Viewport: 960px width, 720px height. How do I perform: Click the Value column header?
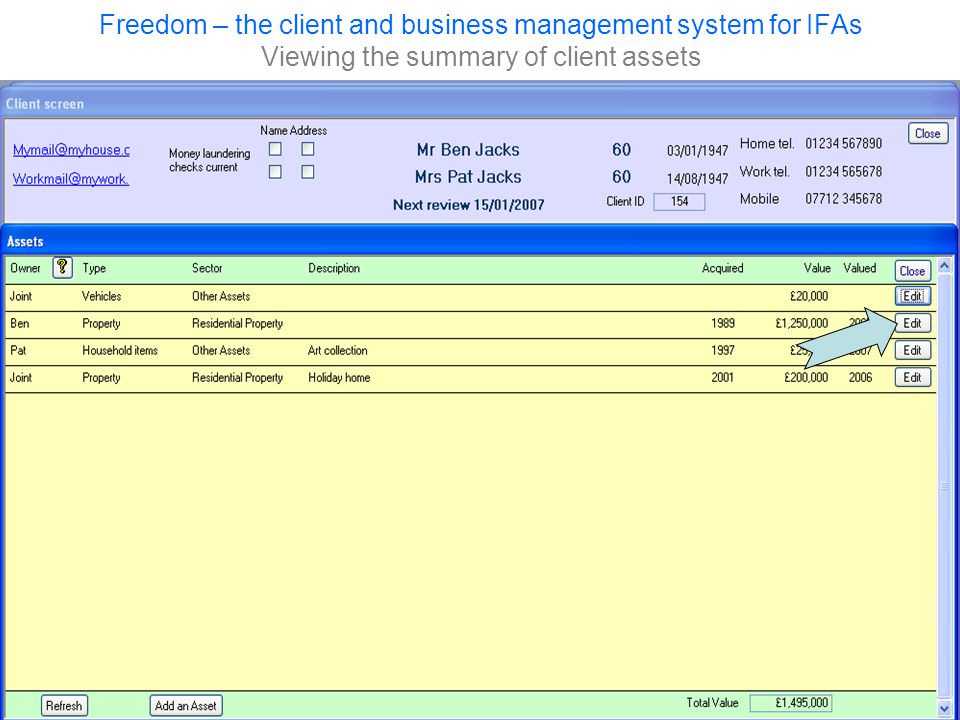pos(817,268)
